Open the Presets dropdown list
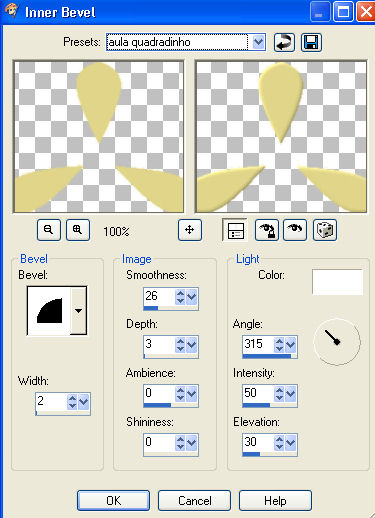Image resolution: width=375 pixels, height=518 pixels. (x=258, y=42)
